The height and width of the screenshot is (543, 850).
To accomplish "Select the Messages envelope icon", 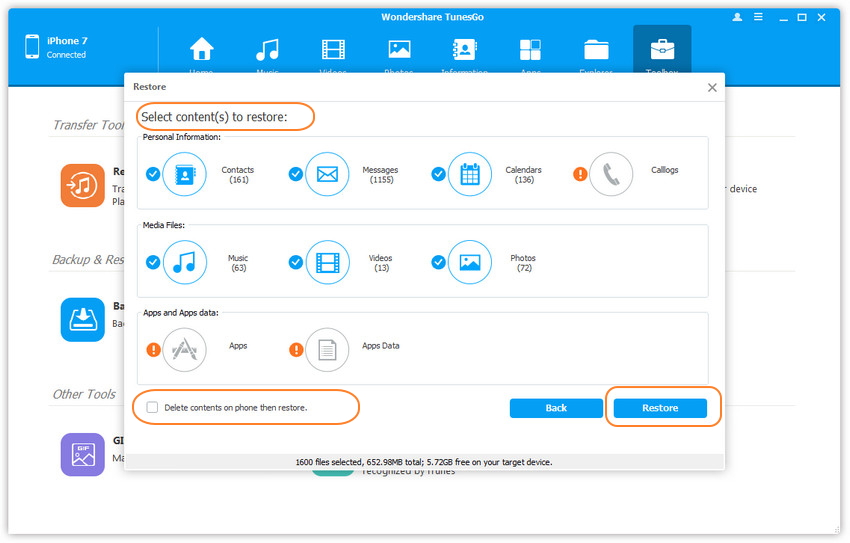I will coord(327,174).
